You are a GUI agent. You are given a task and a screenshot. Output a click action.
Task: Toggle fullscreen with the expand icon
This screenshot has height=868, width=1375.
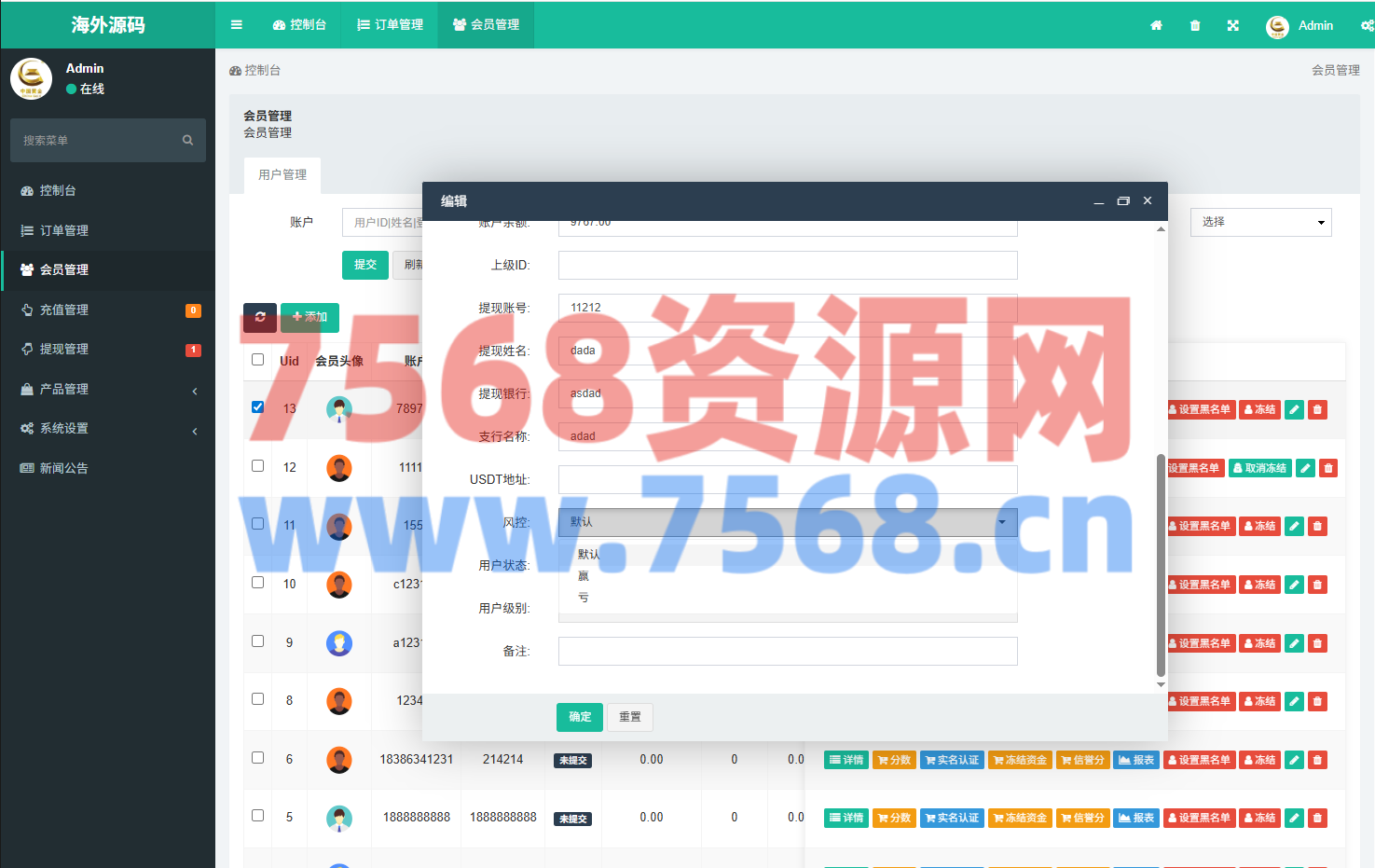coord(1233,25)
